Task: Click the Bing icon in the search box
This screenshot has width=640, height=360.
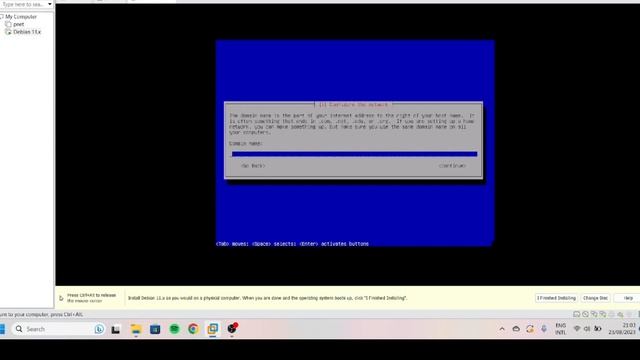Action: click(99, 329)
